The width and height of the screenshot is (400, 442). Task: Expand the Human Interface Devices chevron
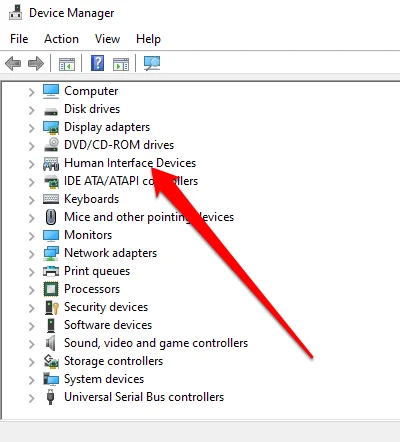[31, 164]
